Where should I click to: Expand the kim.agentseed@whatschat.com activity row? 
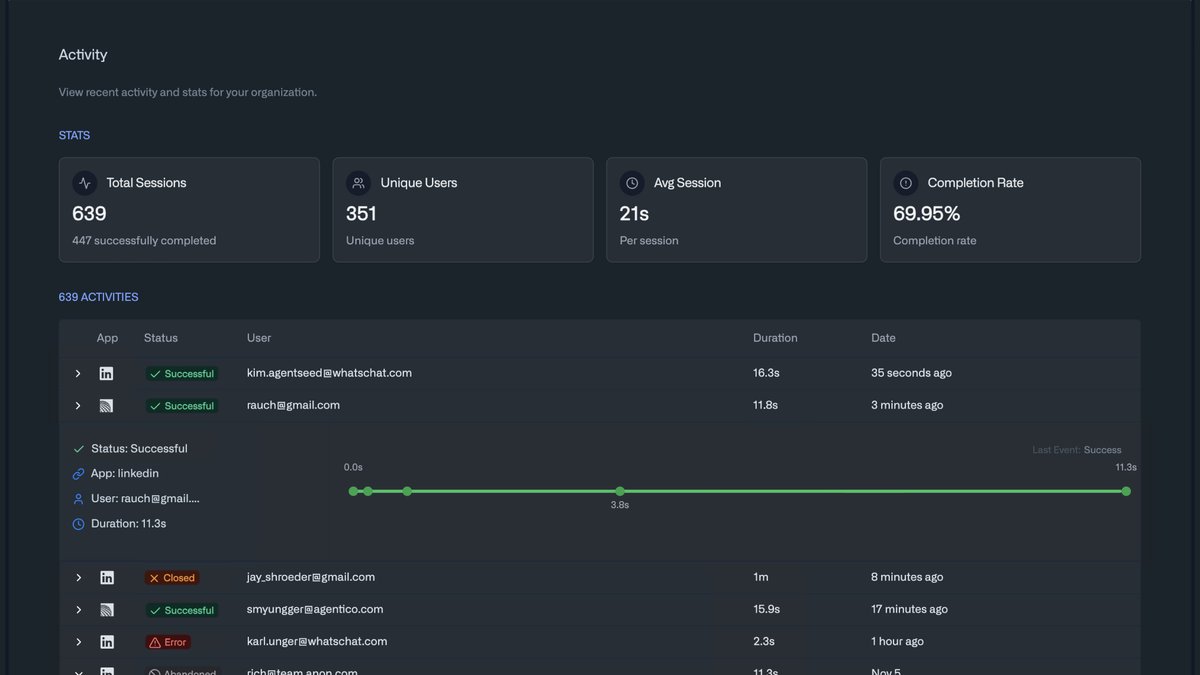coord(78,373)
